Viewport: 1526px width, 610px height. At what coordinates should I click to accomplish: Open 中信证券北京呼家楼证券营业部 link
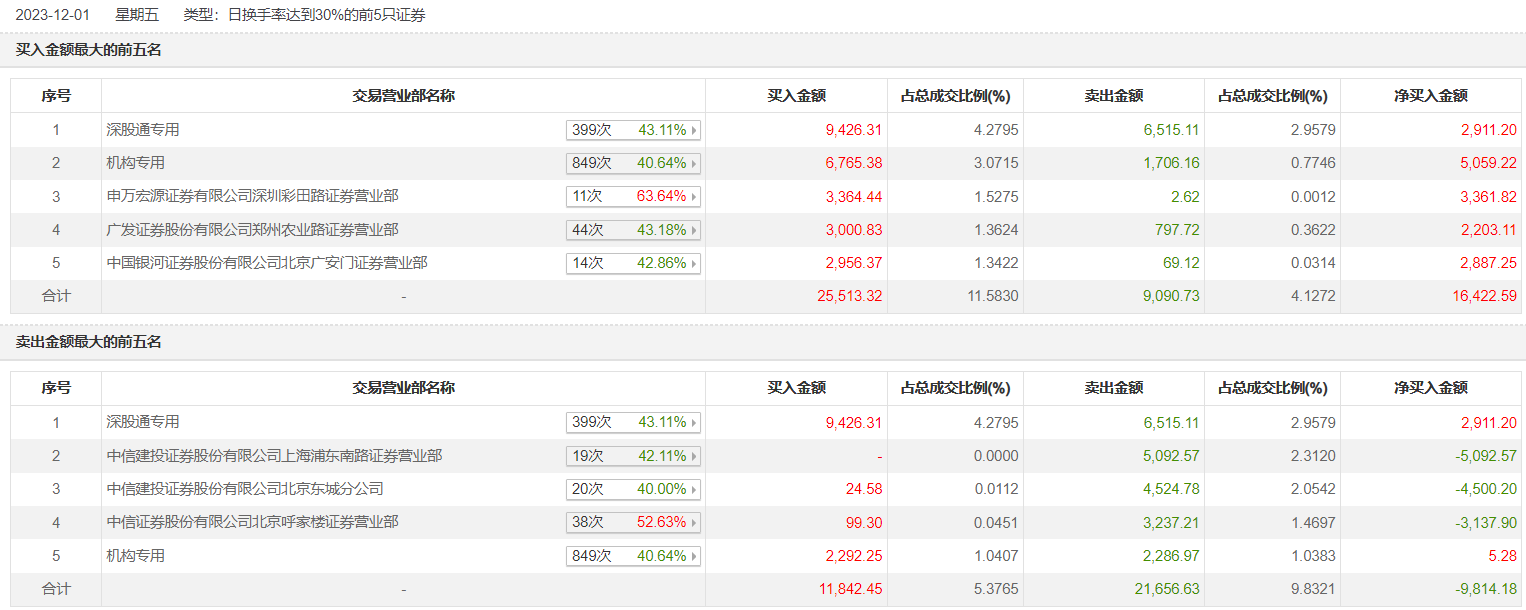coord(252,522)
